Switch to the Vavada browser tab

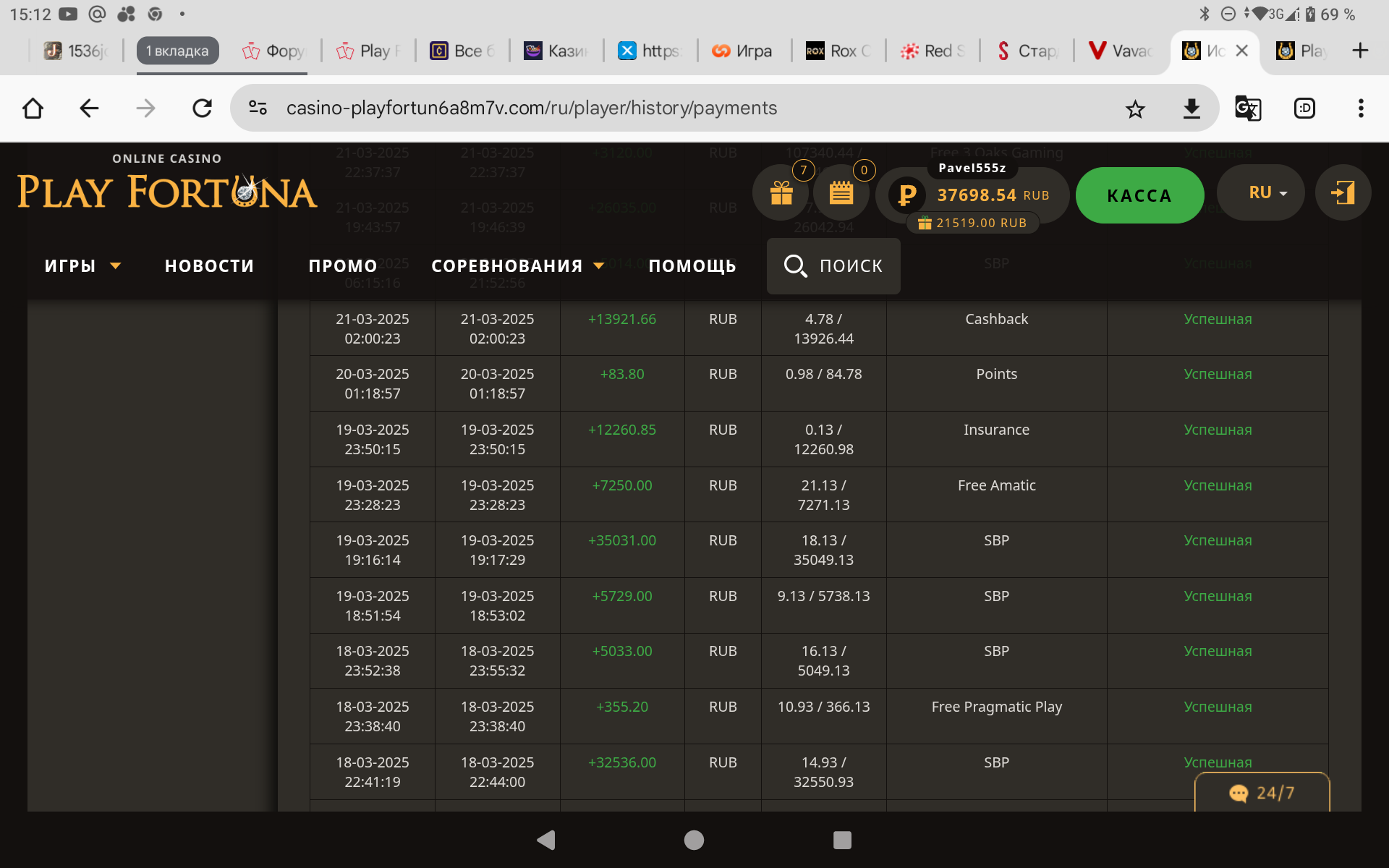coord(1121,51)
